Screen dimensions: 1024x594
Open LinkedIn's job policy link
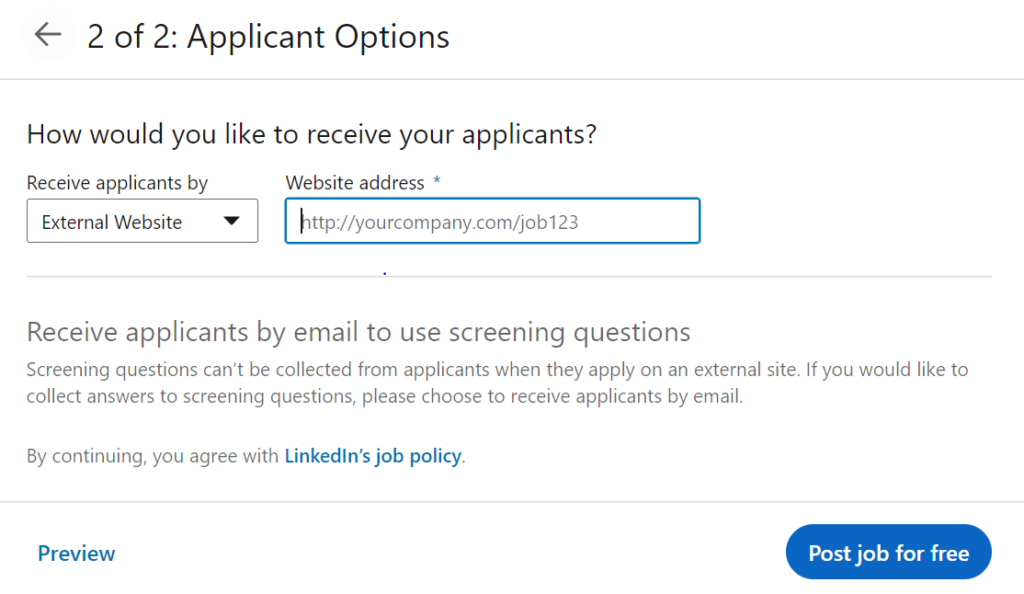[x=373, y=456]
